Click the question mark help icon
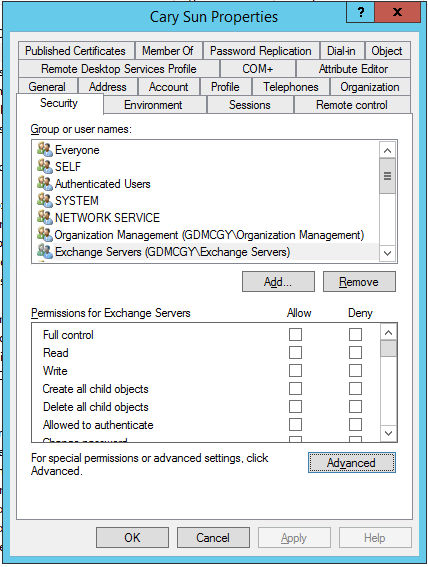The image size is (428, 567). pos(360,13)
